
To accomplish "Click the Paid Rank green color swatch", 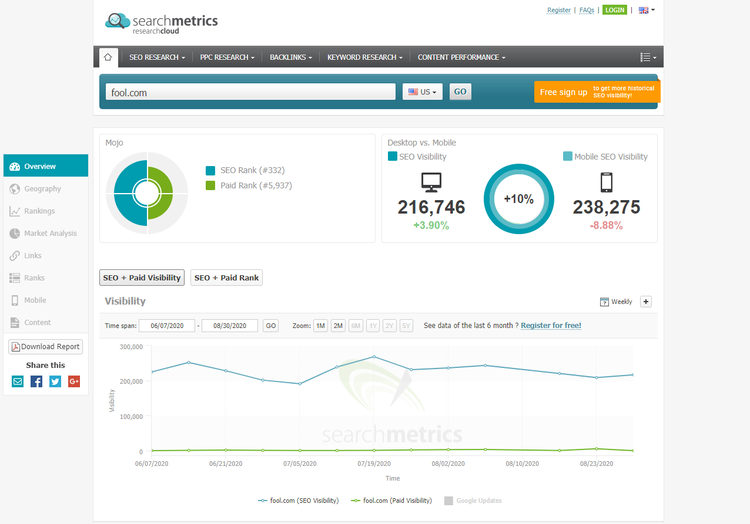I will tap(210, 186).
